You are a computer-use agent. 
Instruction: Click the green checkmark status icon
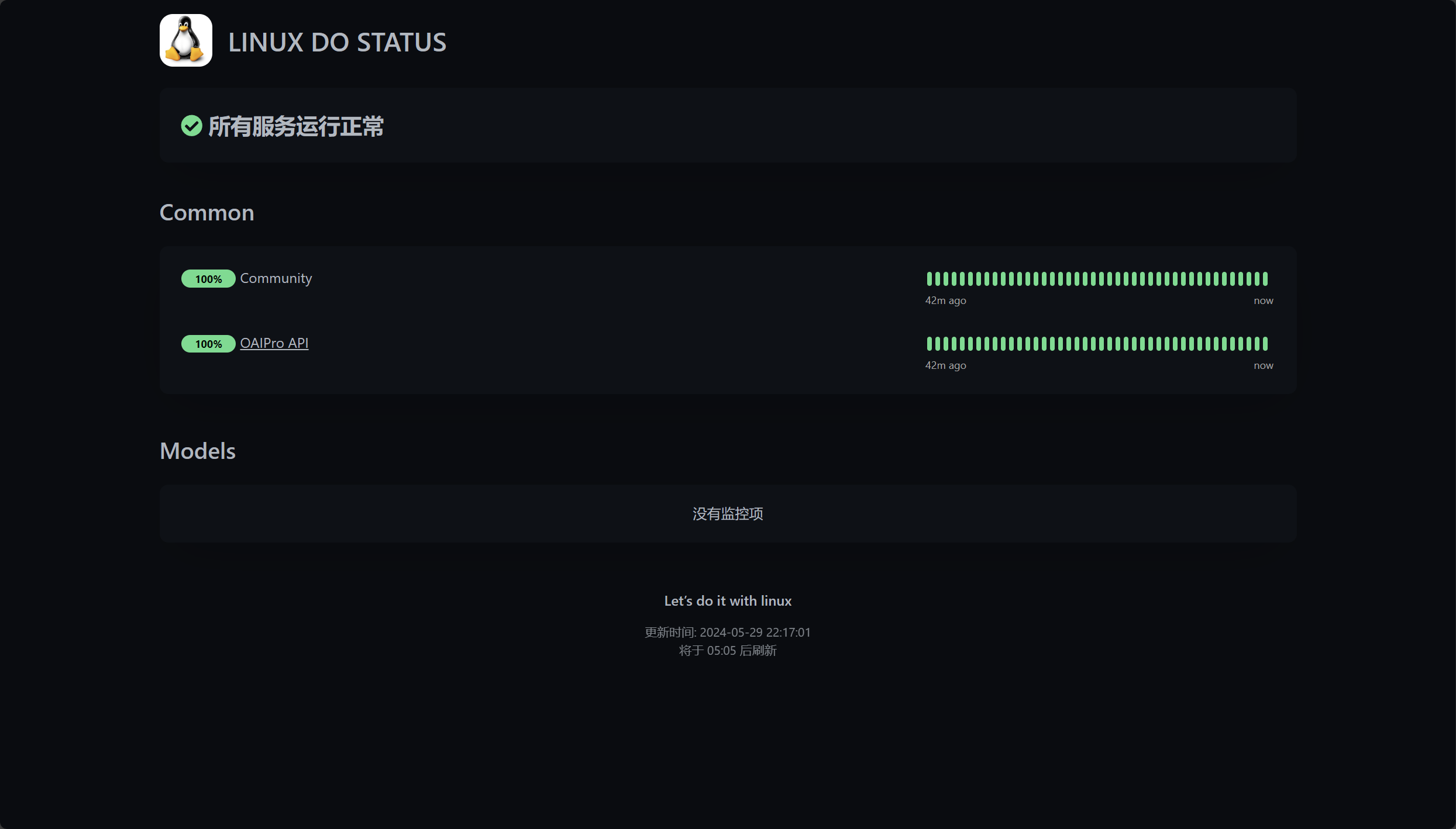191,126
